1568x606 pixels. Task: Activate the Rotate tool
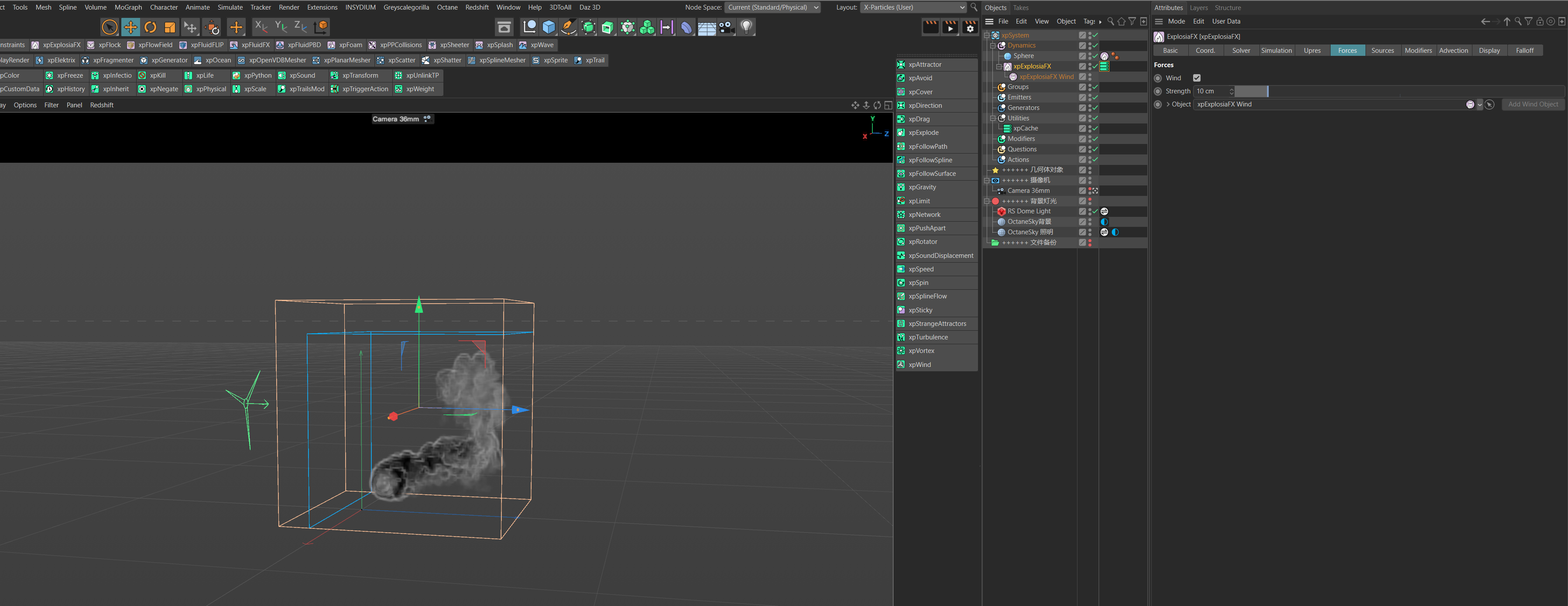click(x=151, y=27)
